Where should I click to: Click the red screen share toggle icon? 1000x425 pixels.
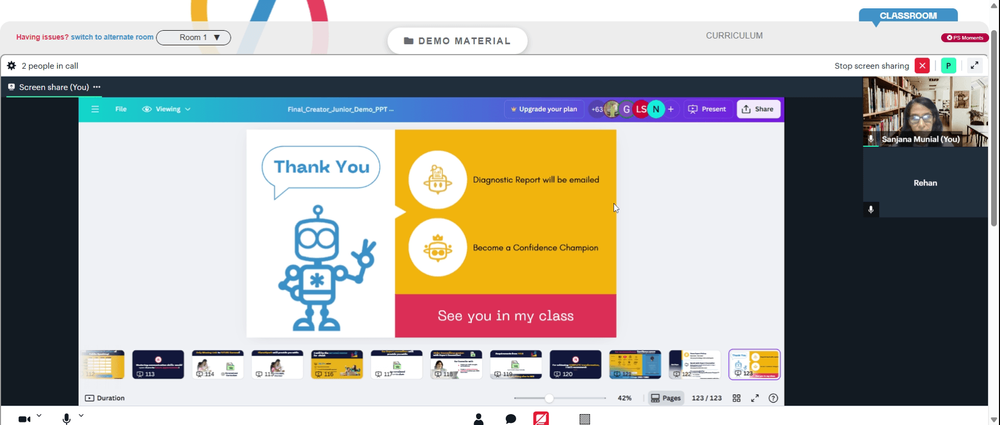point(541,419)
